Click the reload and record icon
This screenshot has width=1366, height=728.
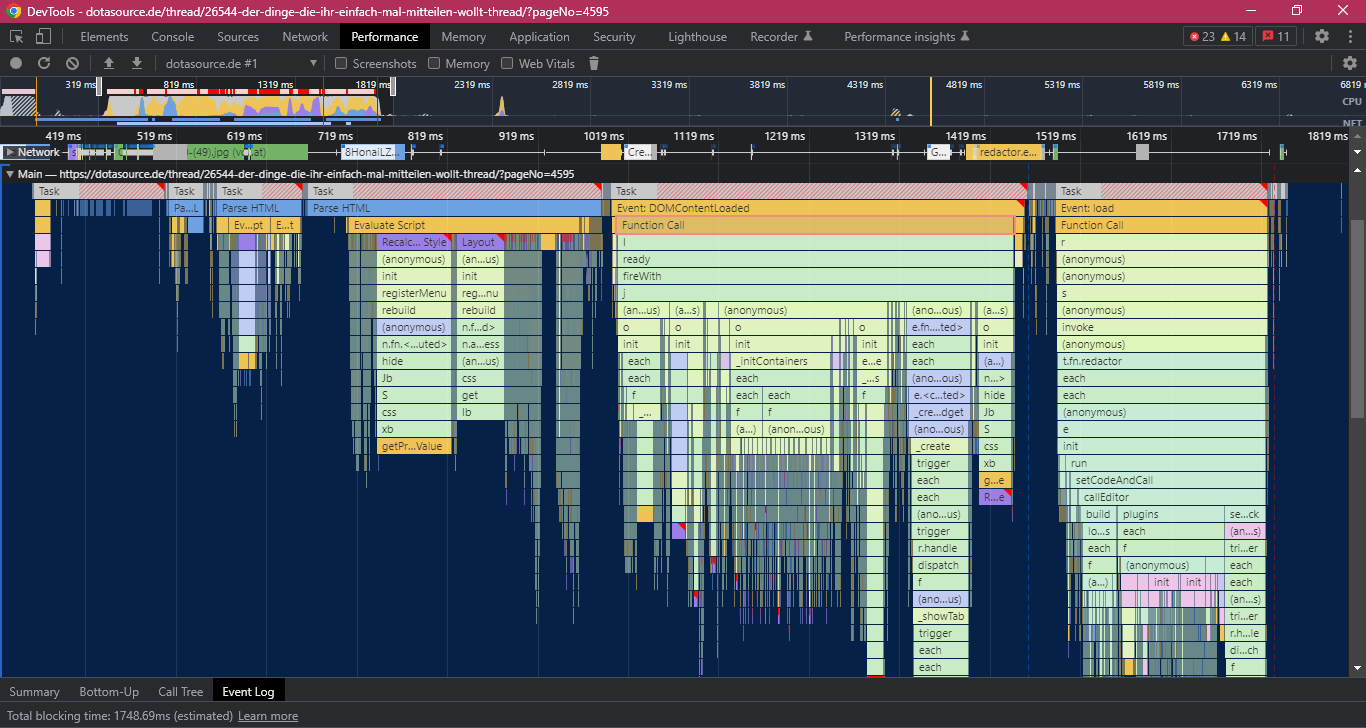[44, 63]
